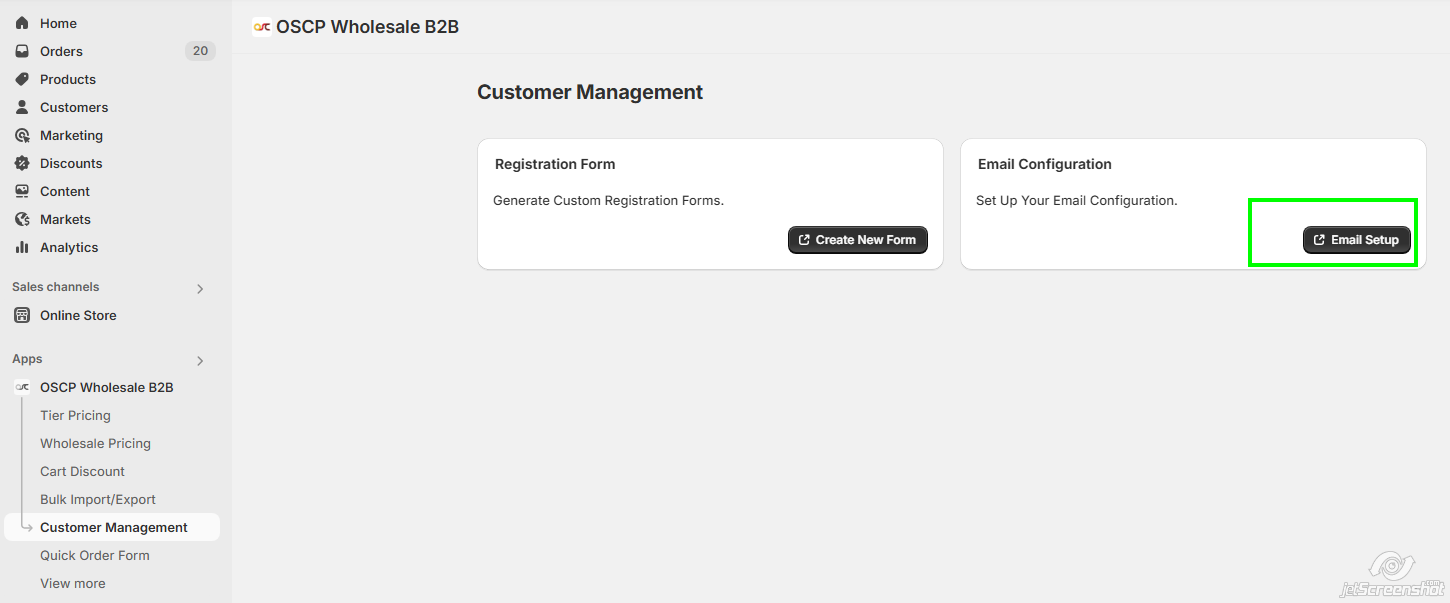Click the Markets globe icon
Image resolution: width=1450 pixels, height=603 pixels.
point(22,219)
